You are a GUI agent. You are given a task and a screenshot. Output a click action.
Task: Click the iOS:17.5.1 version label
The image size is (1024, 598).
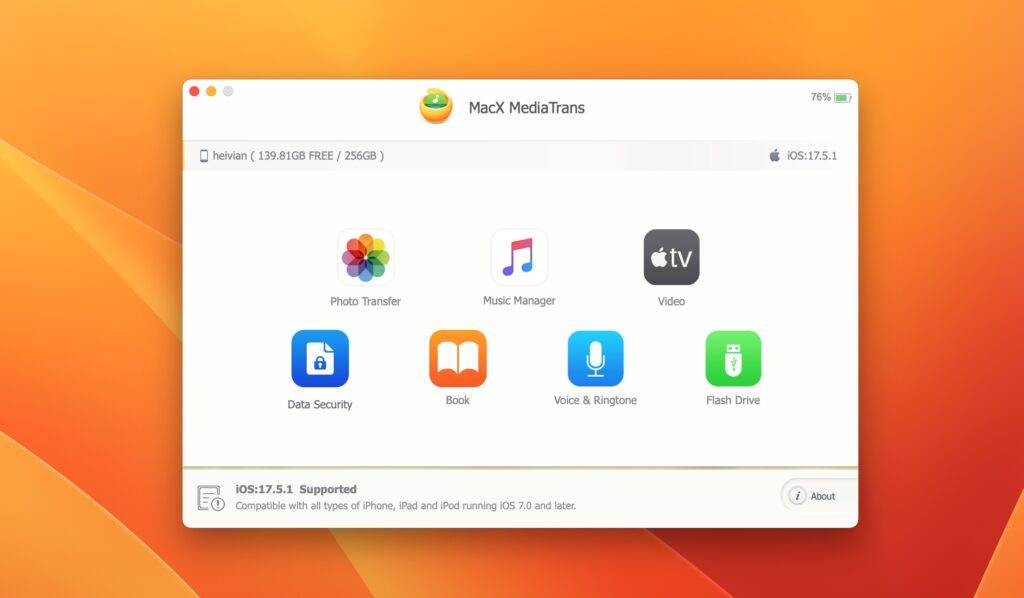pos(810,155)
